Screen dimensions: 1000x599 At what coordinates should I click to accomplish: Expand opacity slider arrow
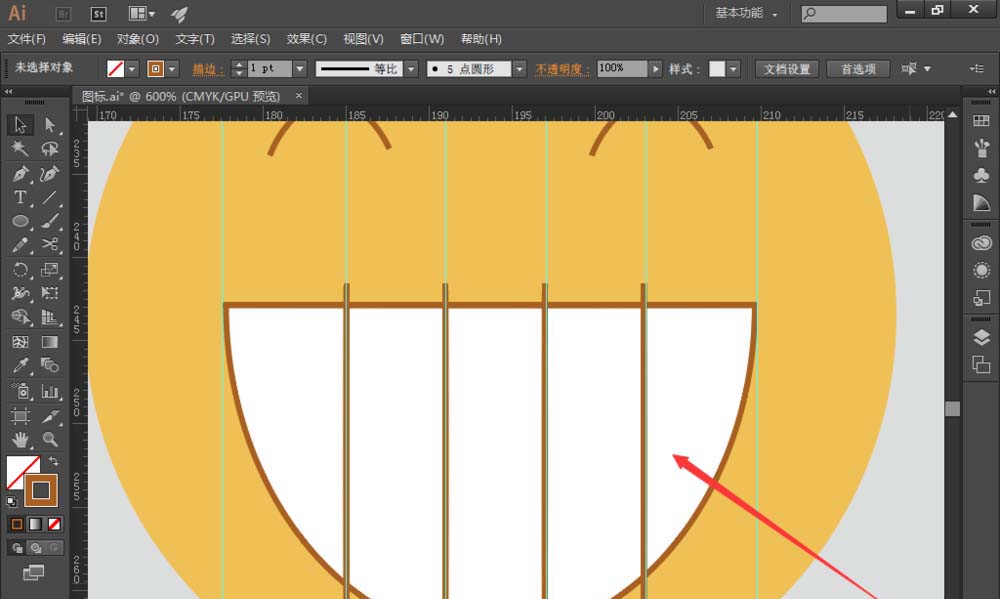click(x=656, y=69)
